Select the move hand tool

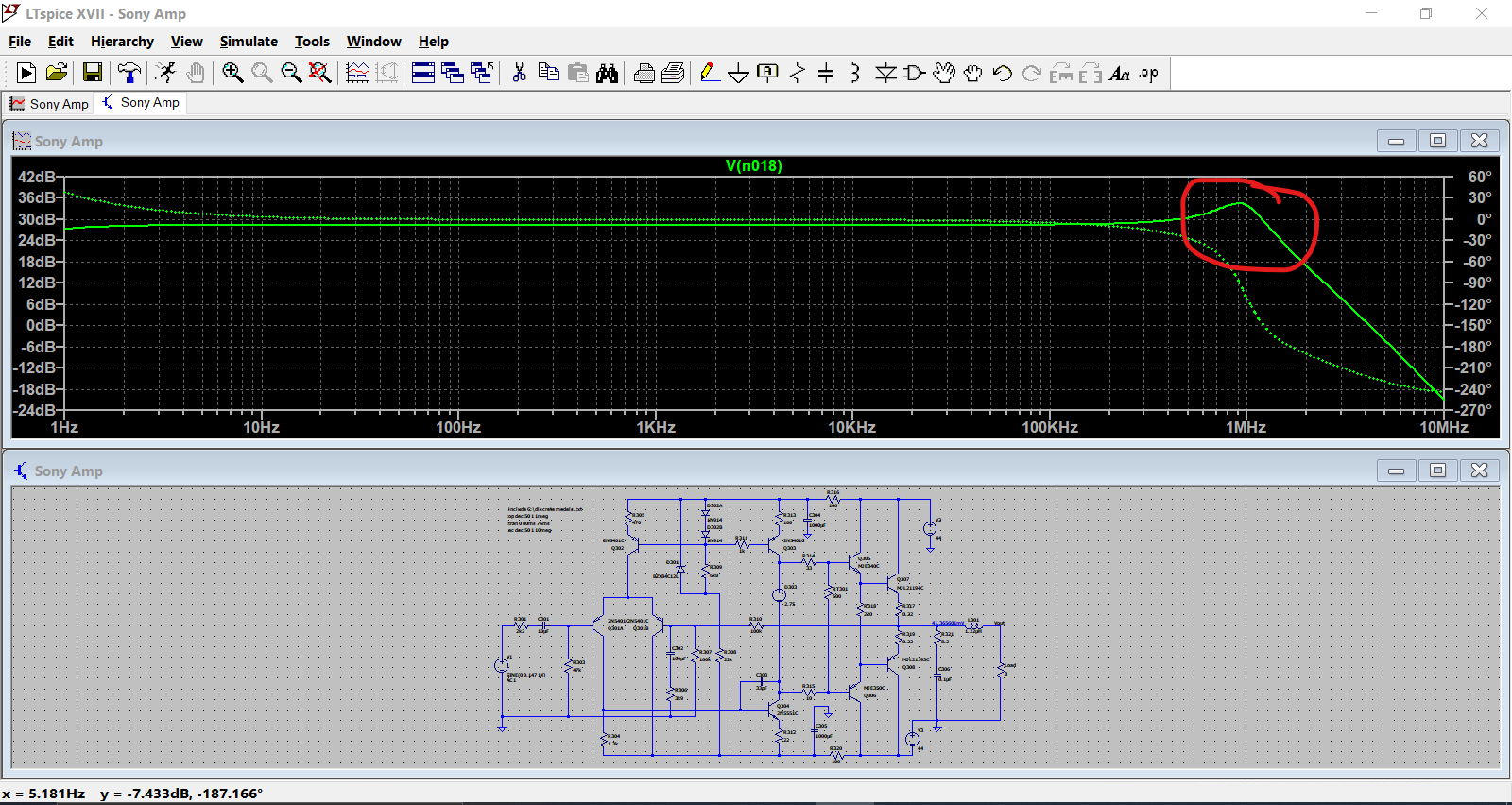(944, 73)
